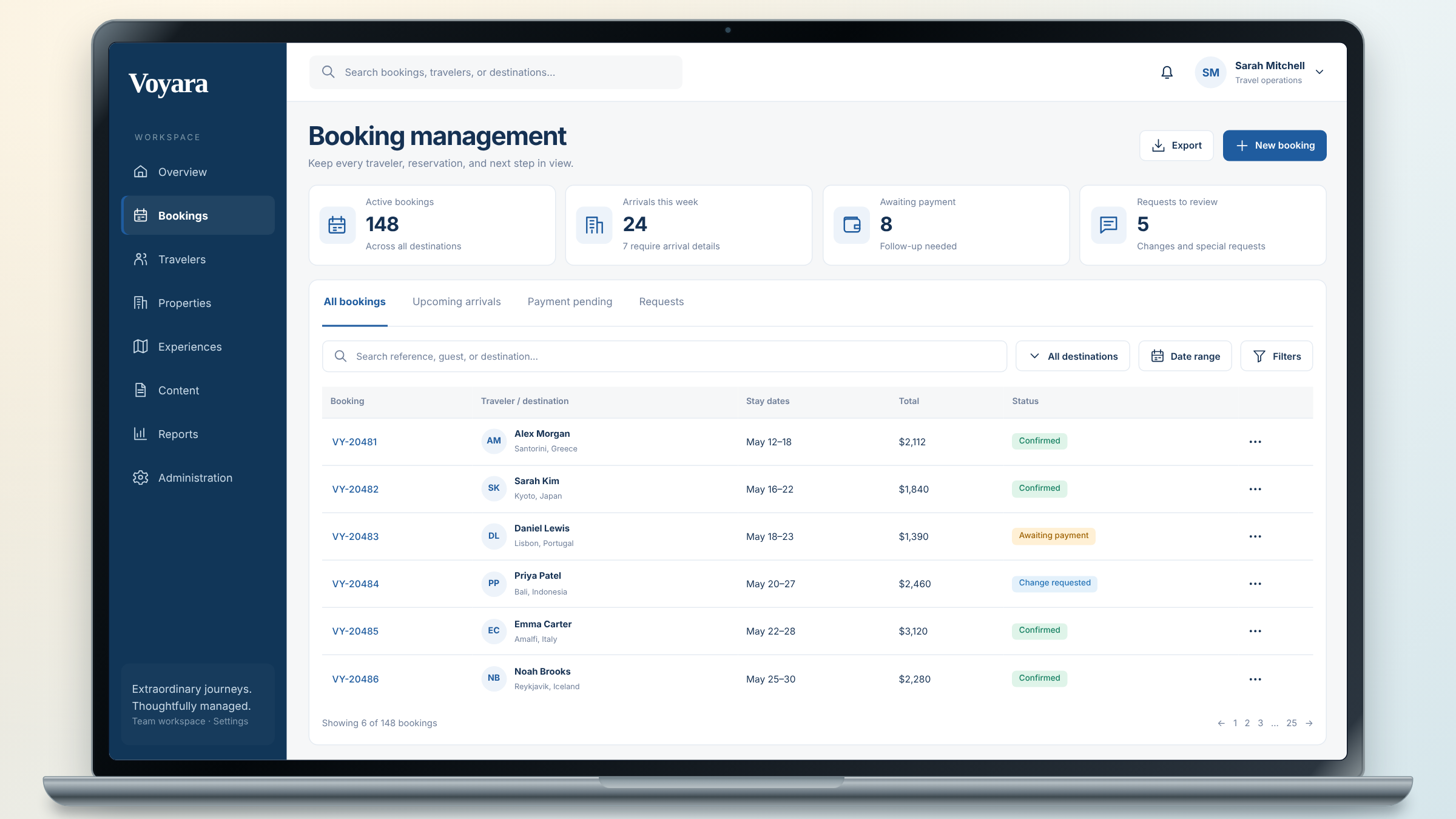
Task: Go to Travelers section
Action: pos(198,259)
